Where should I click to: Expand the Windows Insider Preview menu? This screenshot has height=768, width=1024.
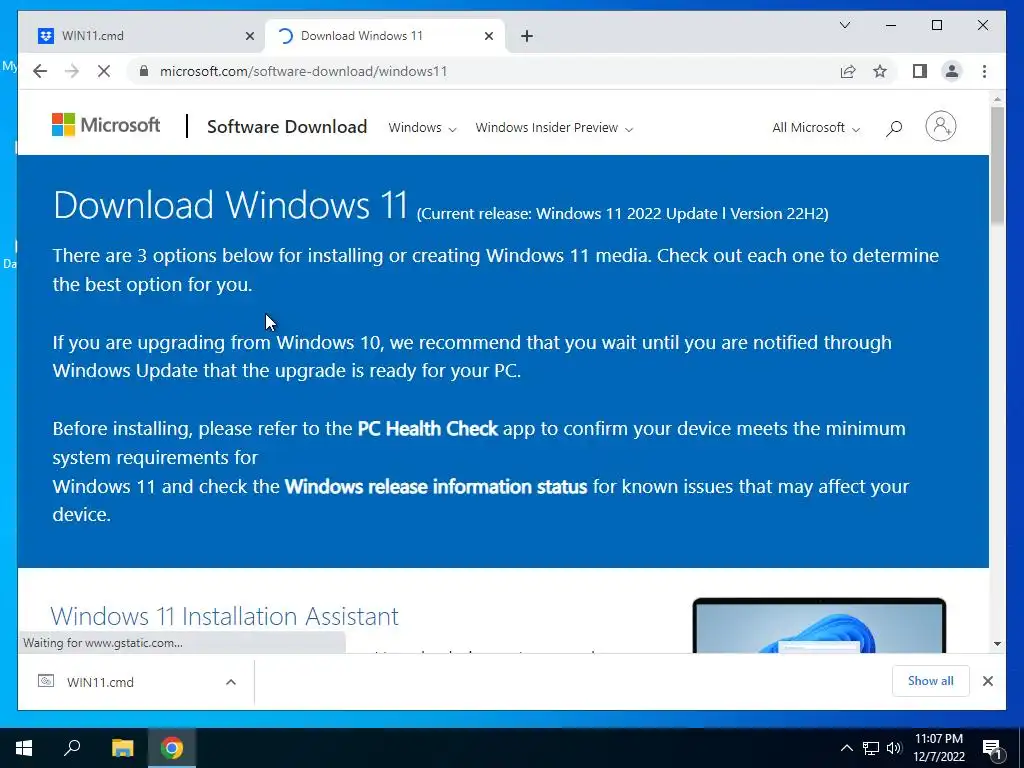click(x=554, y=128)
